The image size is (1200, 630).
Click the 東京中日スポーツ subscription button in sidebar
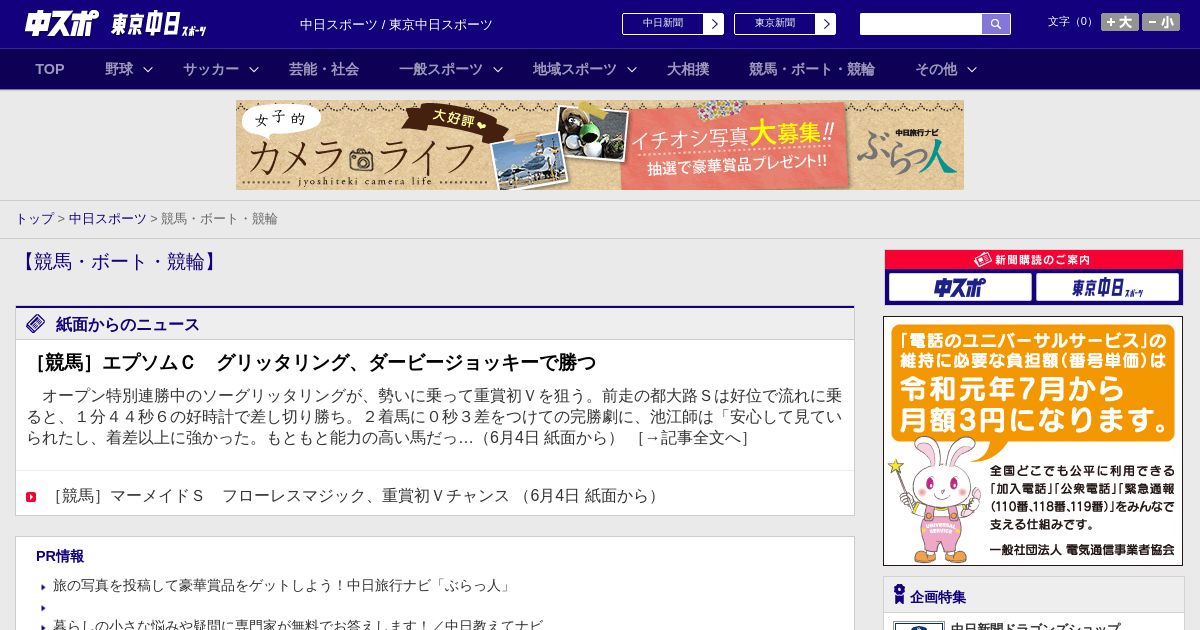[1107, 288]
